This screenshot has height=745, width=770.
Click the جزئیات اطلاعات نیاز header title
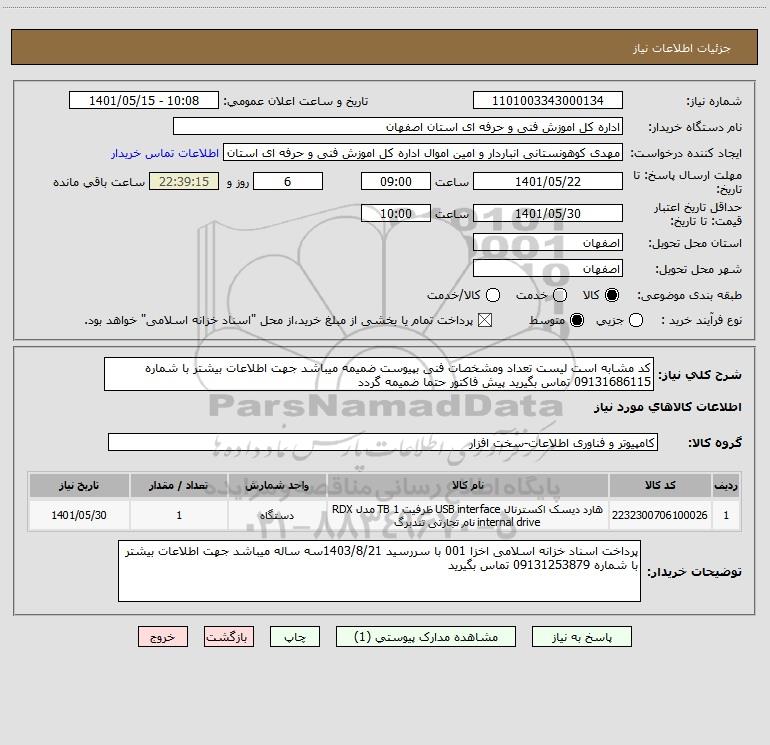682,48
